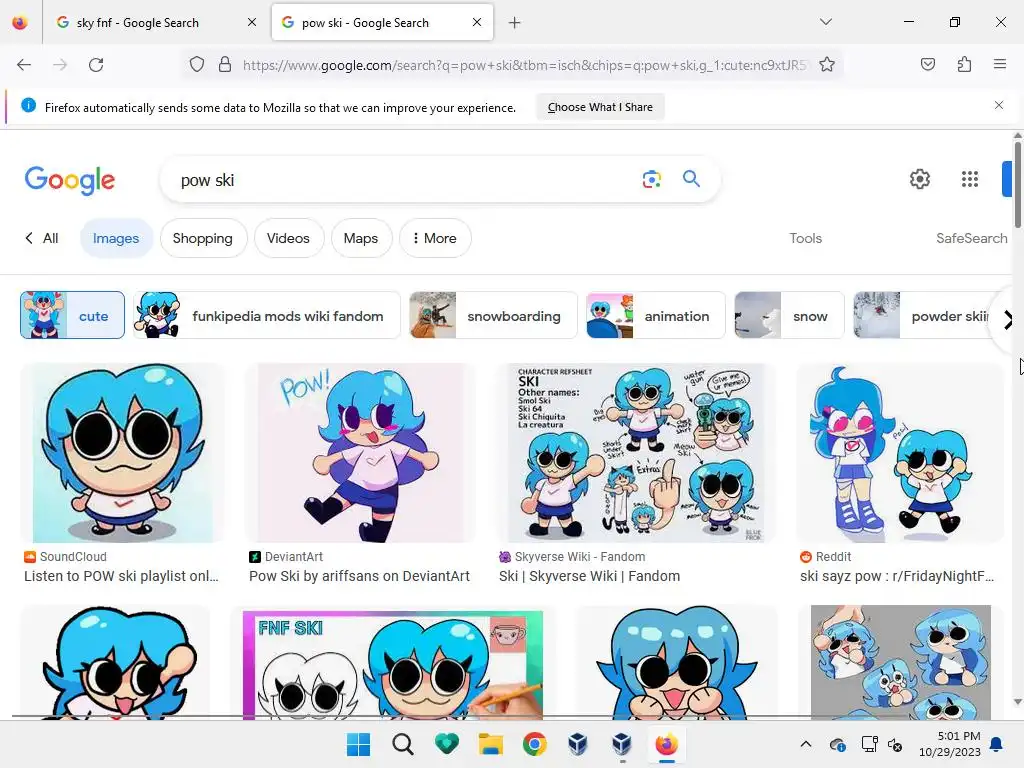Select the 'snow' suggestion chip
Image resolution: width=1024 pixels, height=768 pixels.
point(789,315)
